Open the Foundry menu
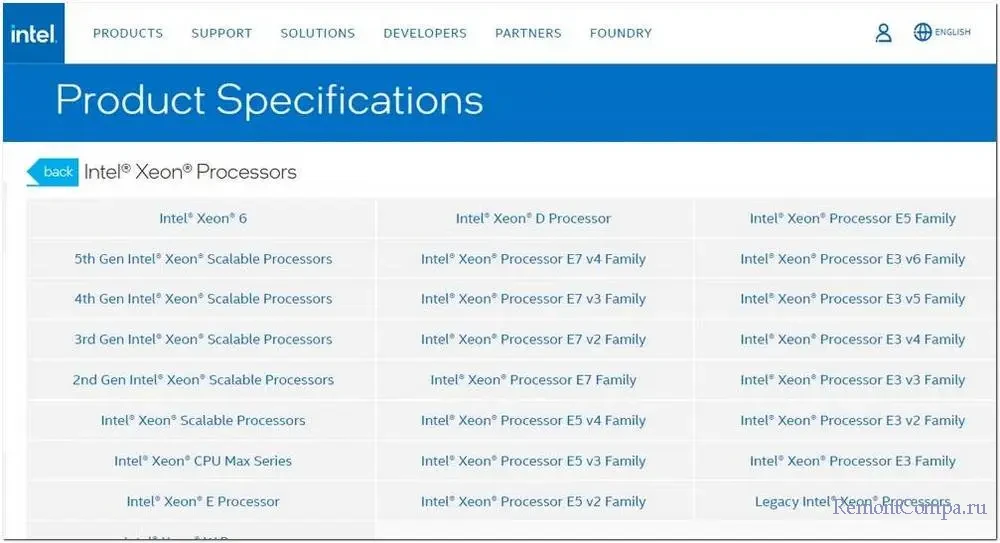Image resolution: width=1000 pixels, height=543 pixels. pos(620,33)
